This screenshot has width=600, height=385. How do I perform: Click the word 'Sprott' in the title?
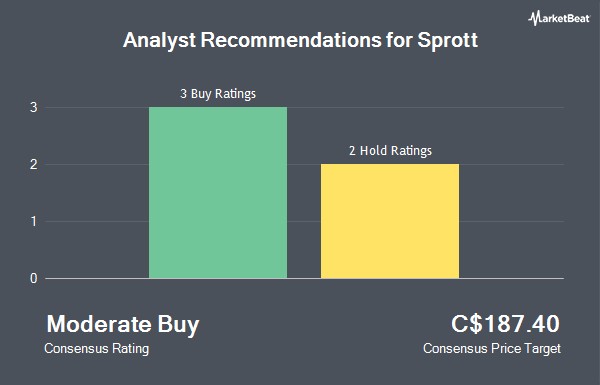447,40
